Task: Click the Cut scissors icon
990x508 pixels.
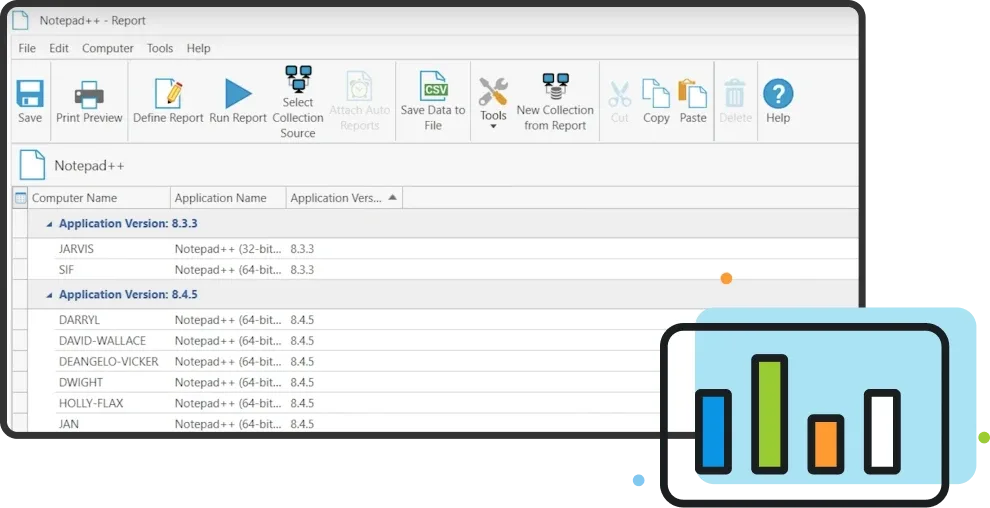Action: [619, 95]
